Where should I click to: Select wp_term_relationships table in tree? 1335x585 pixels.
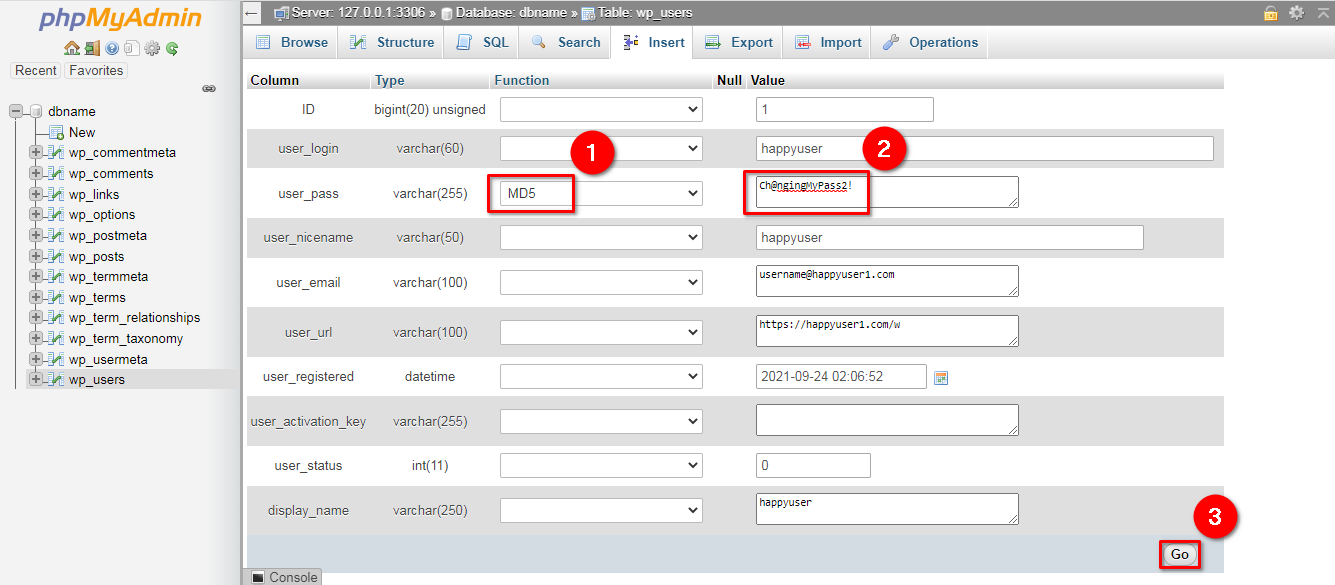pos(134,317)
